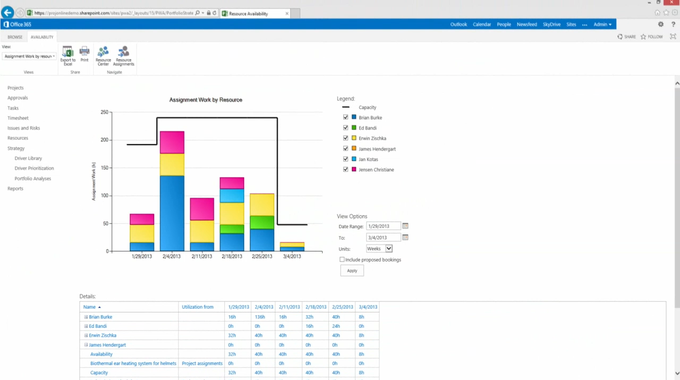This screenshot has height=380, width=680.
Task: Open the Admin menu in top bar
Action: point(602,24)
